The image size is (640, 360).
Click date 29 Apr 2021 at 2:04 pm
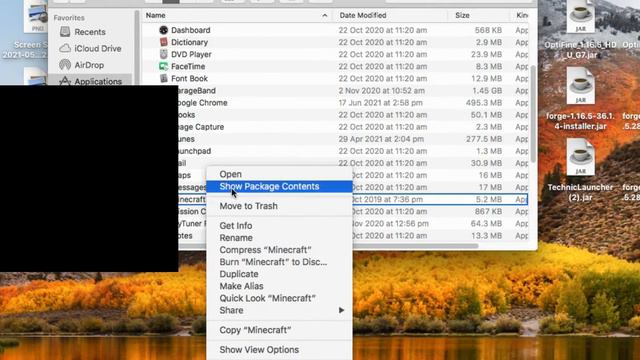coord(381,139)
